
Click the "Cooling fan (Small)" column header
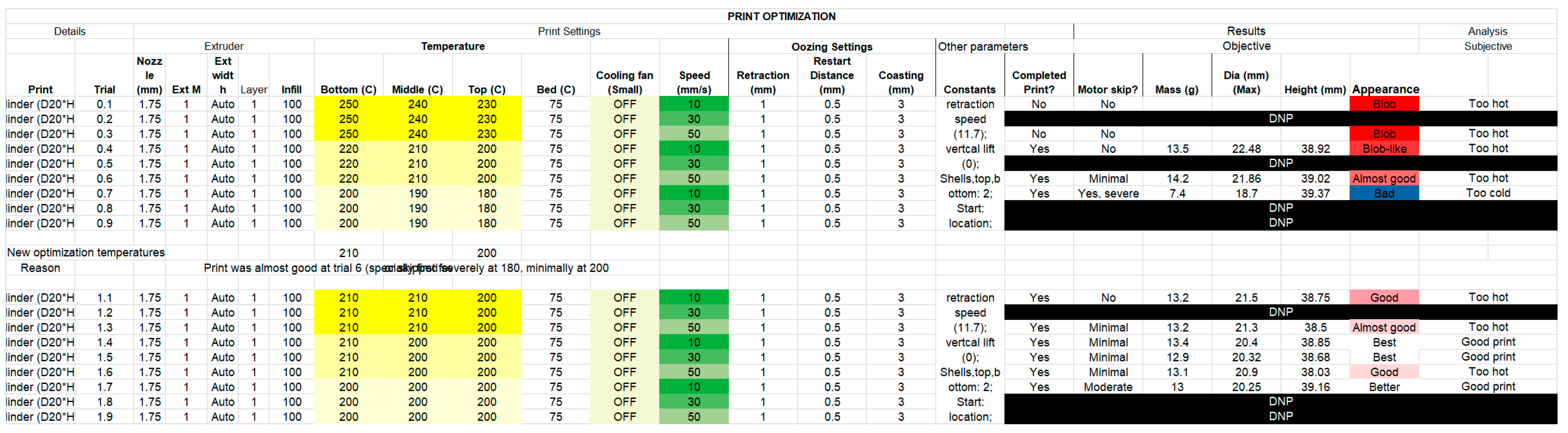pos(624,82)
